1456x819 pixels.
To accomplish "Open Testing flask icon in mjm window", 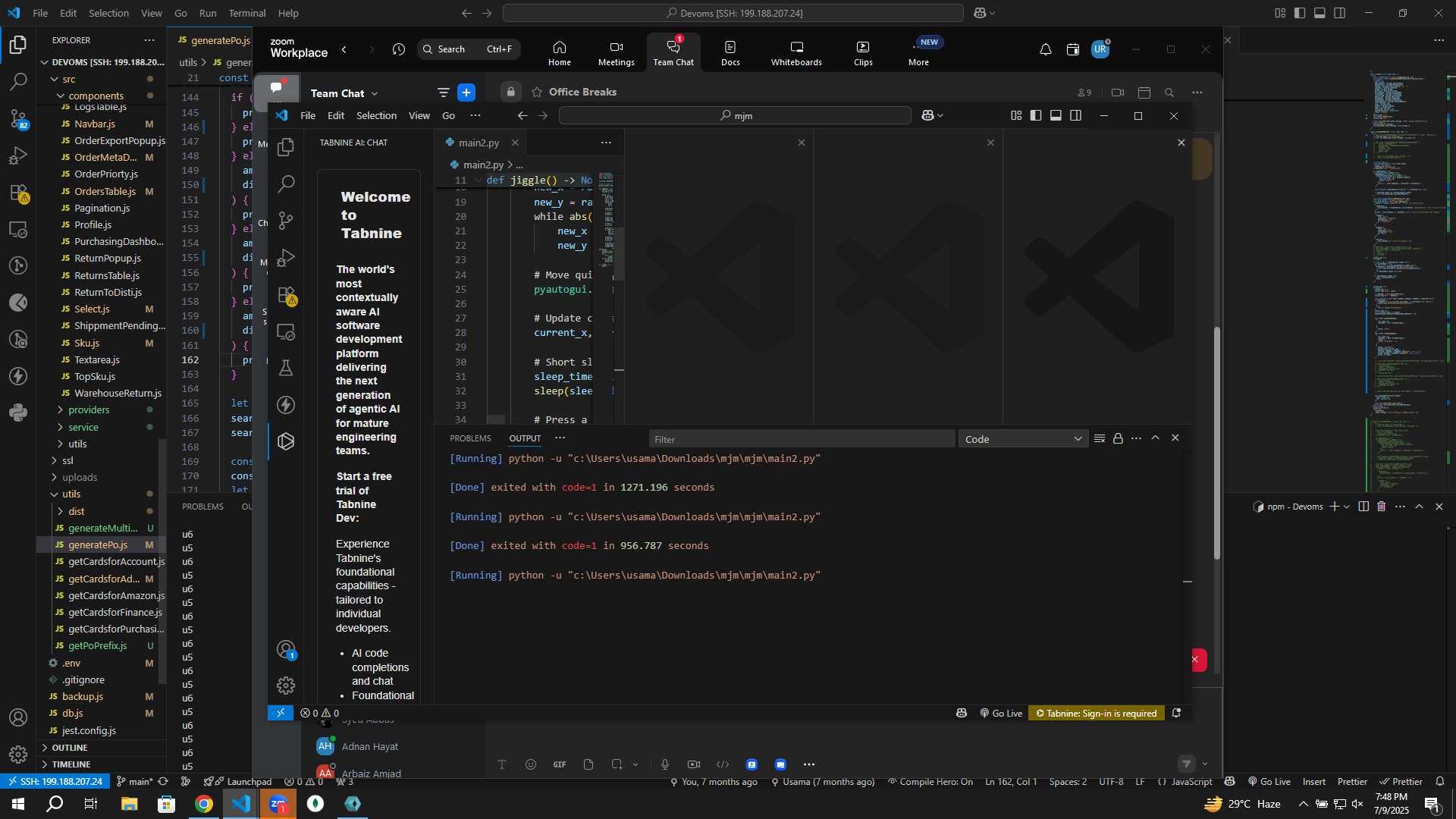I will tap(286, 368).
